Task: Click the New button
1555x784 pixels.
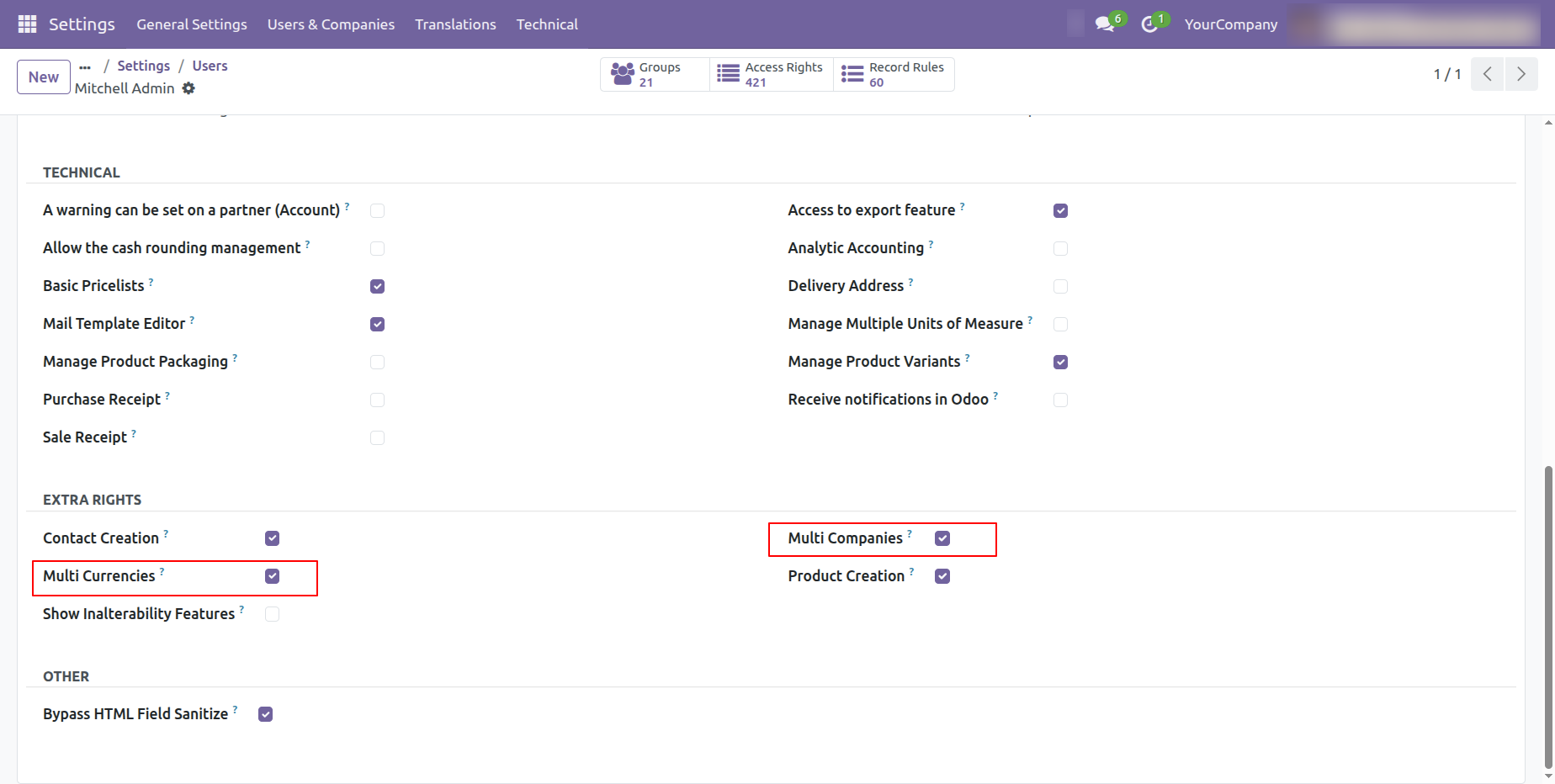Action: tap(44, 77)
